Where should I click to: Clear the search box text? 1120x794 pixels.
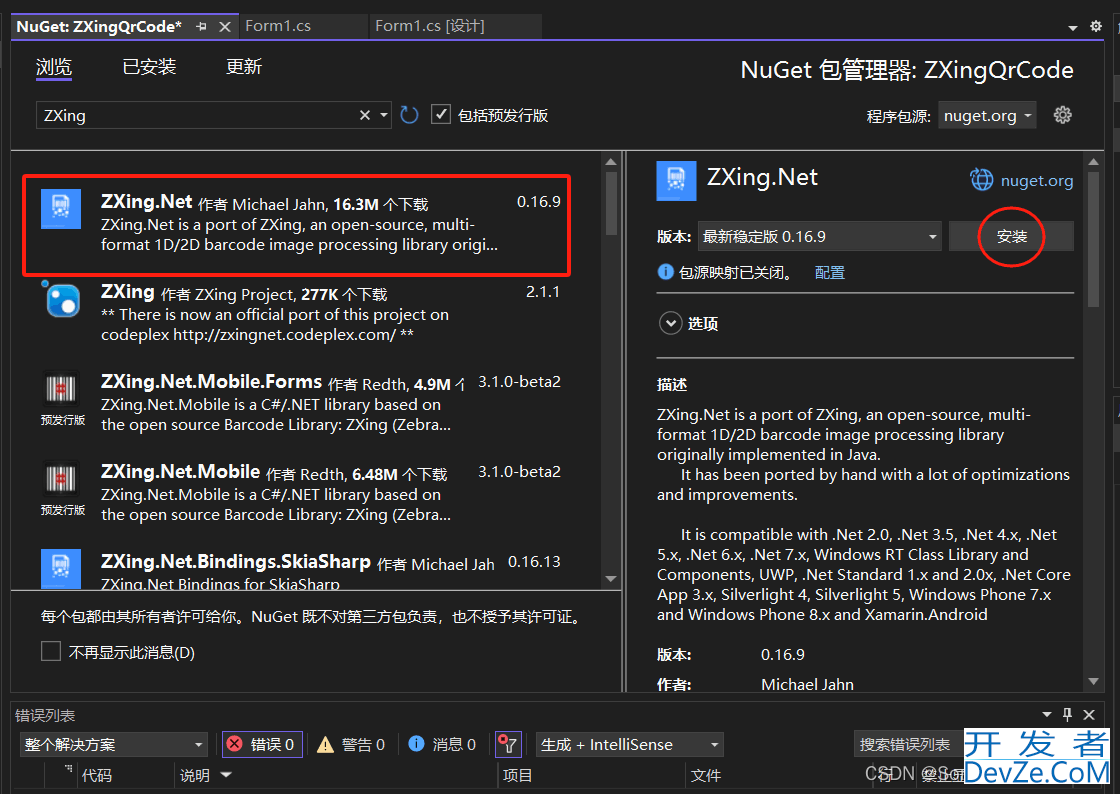tap(365, 115)
